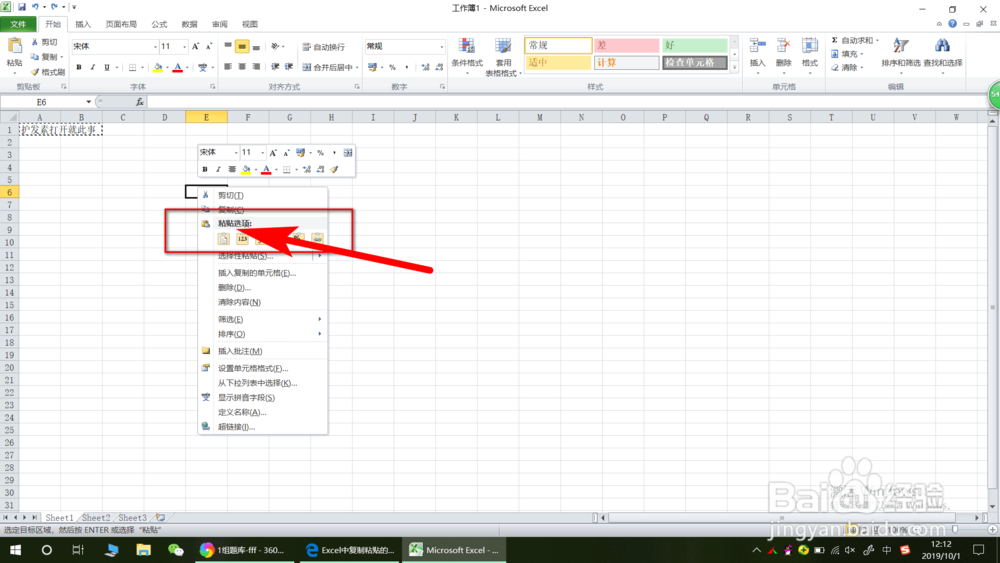Expand Merge and Center dropdown arrow

click(x=357, y=67)
